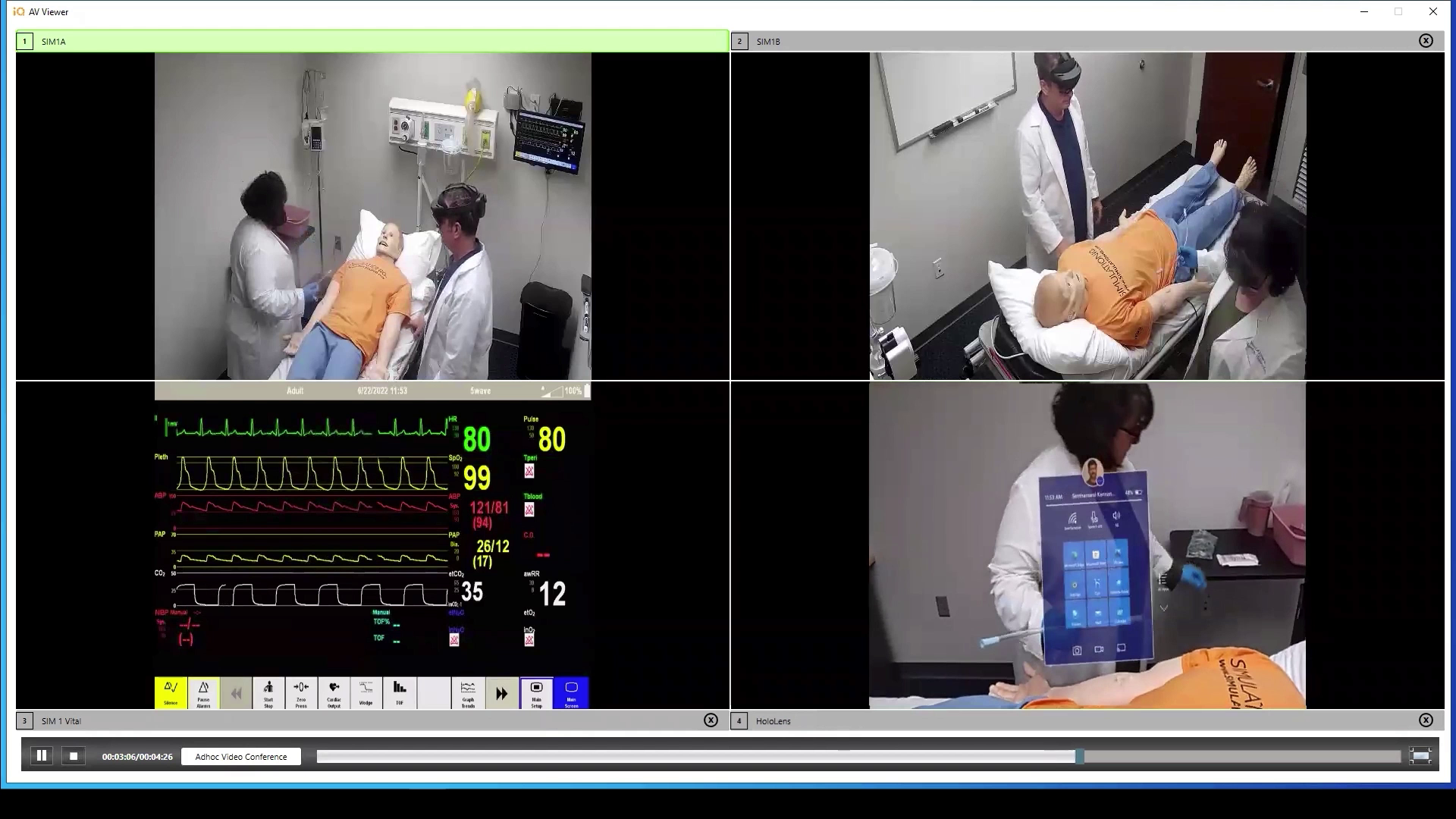Viewport: 1456px width, 819px height.
Task: Select the SIM1A pane header
Action: point(372,41)
